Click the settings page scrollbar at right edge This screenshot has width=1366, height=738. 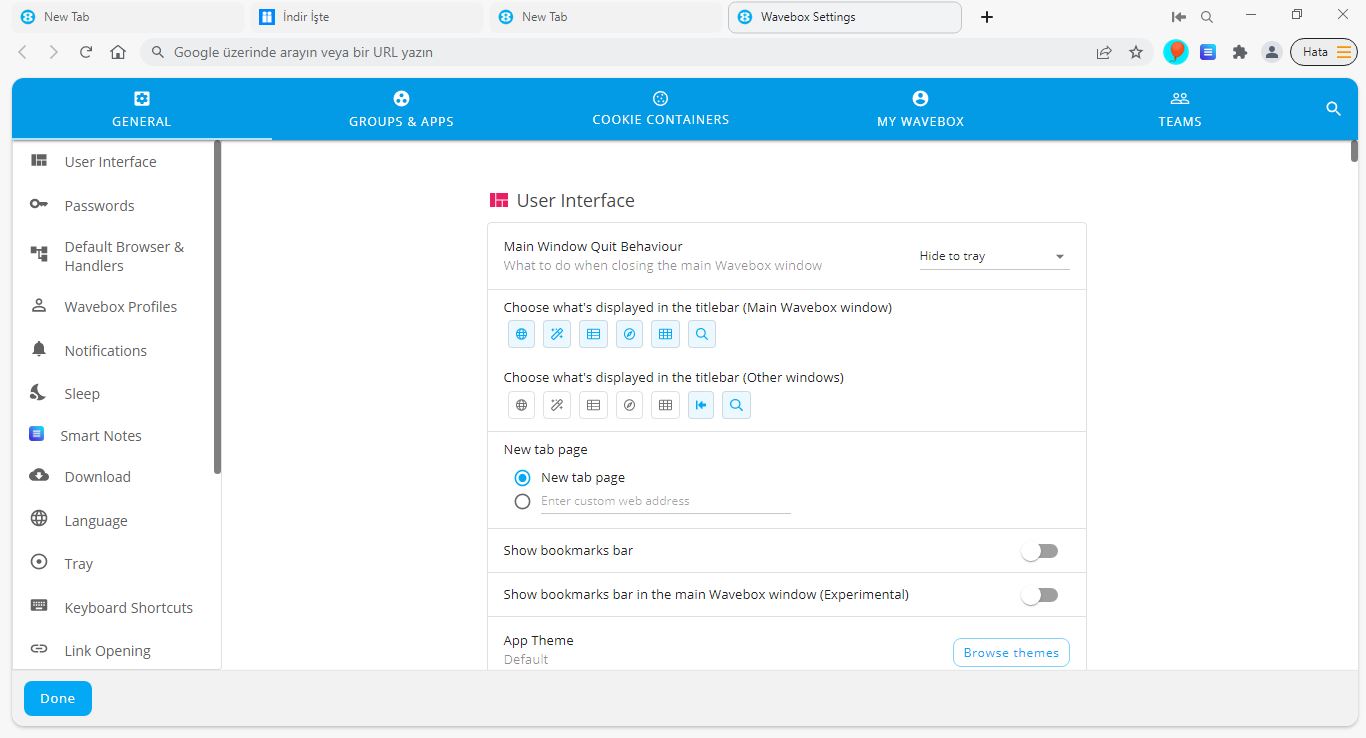tap(1354, 151)
